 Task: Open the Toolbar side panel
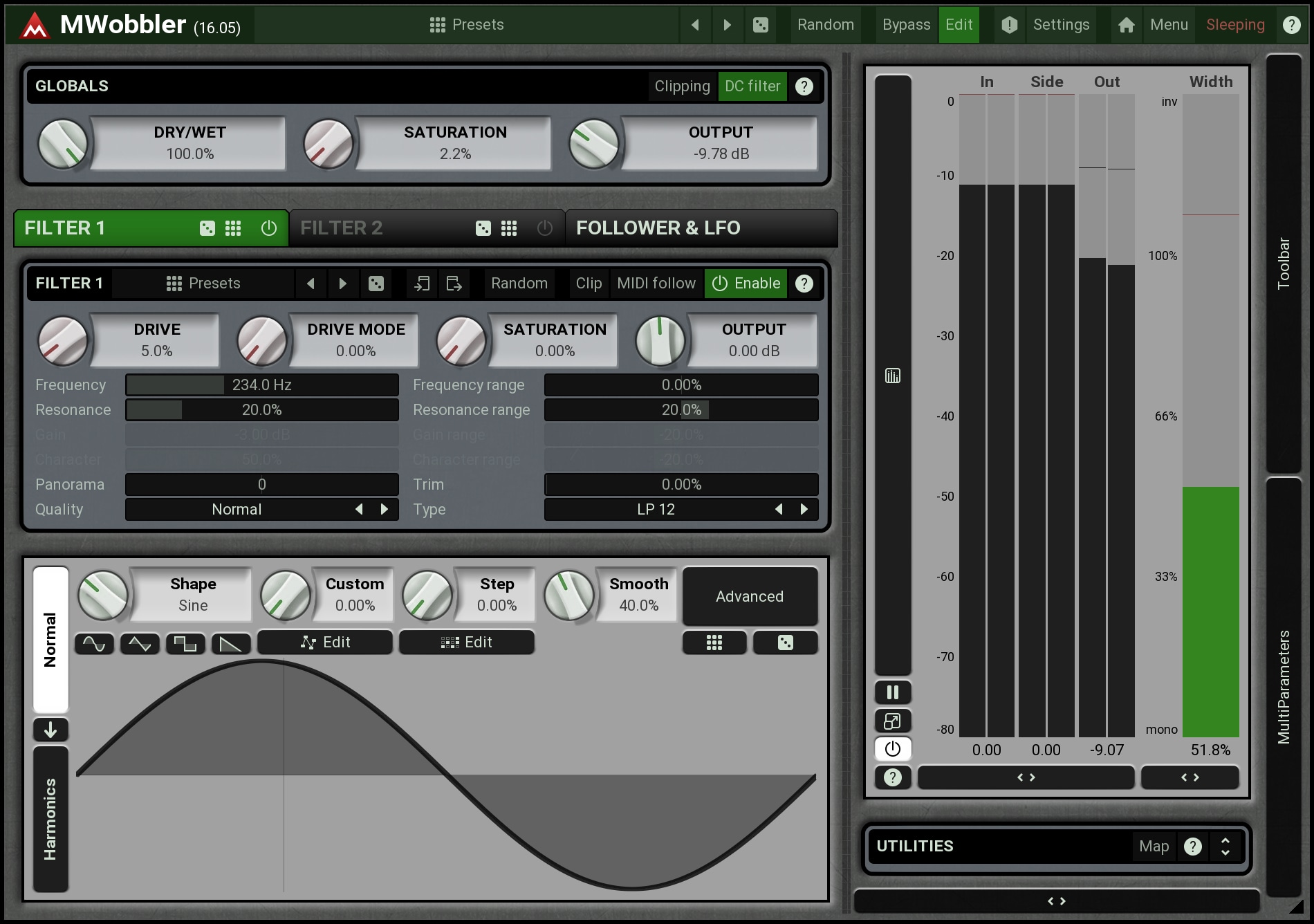click(1284, 264)
